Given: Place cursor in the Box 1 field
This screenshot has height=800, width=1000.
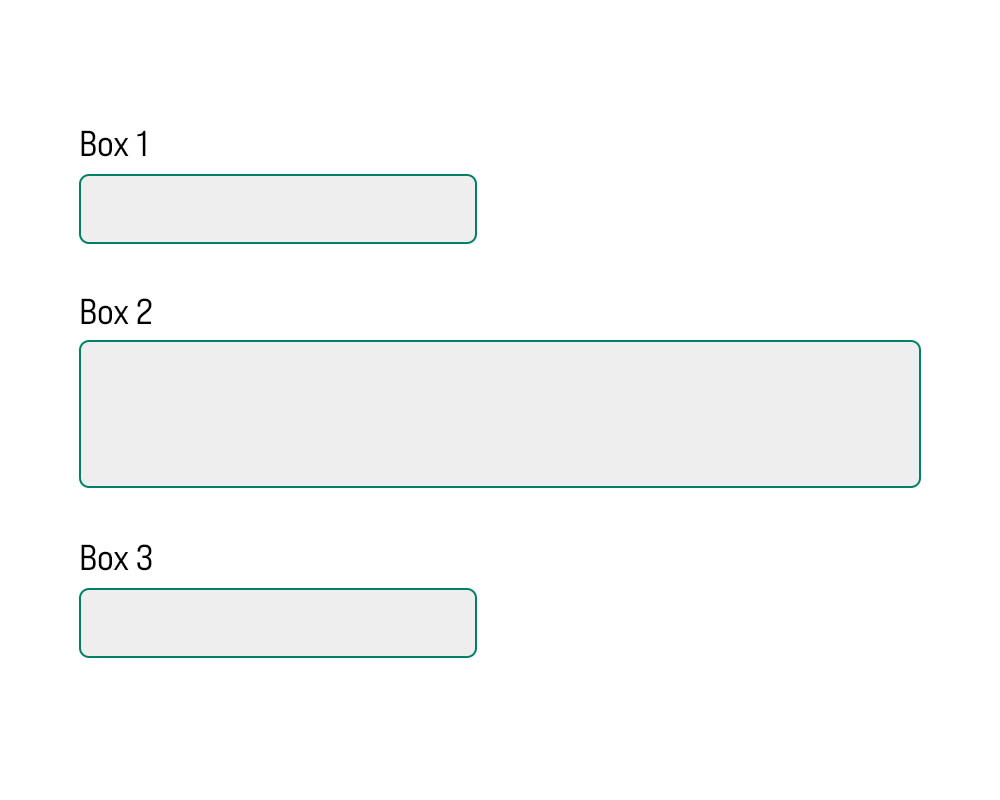Looking at the screenshot, I should [x=278, y=209].
